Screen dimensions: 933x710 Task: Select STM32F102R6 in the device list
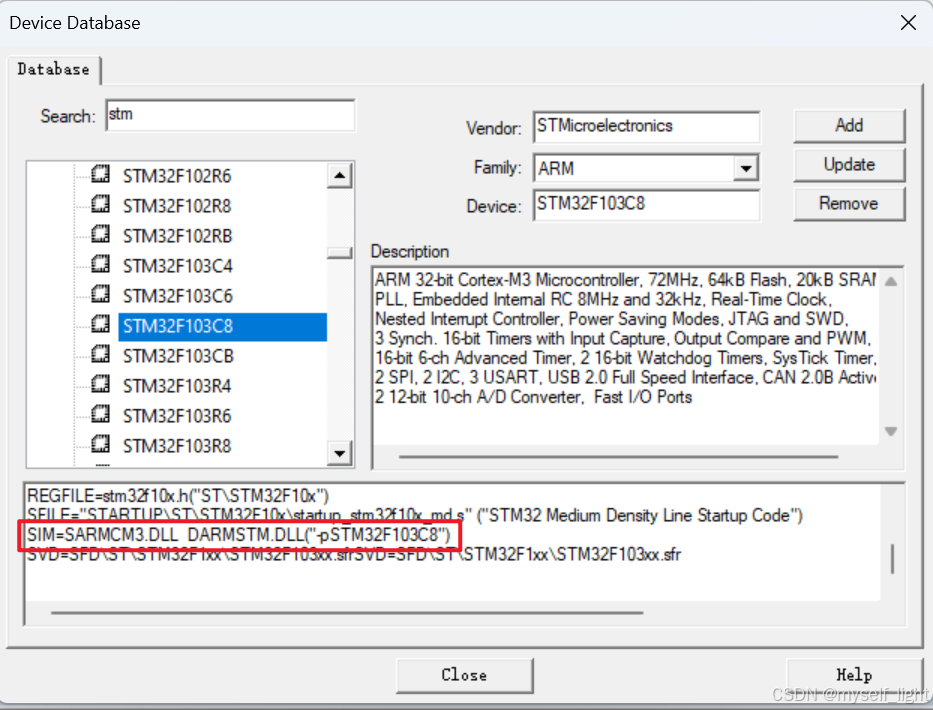point(177,176)
